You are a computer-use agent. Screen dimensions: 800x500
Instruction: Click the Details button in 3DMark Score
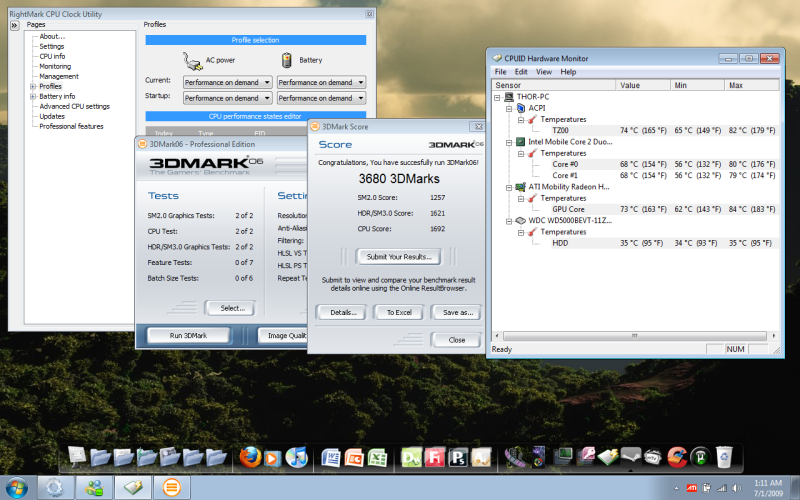point(341,312)
